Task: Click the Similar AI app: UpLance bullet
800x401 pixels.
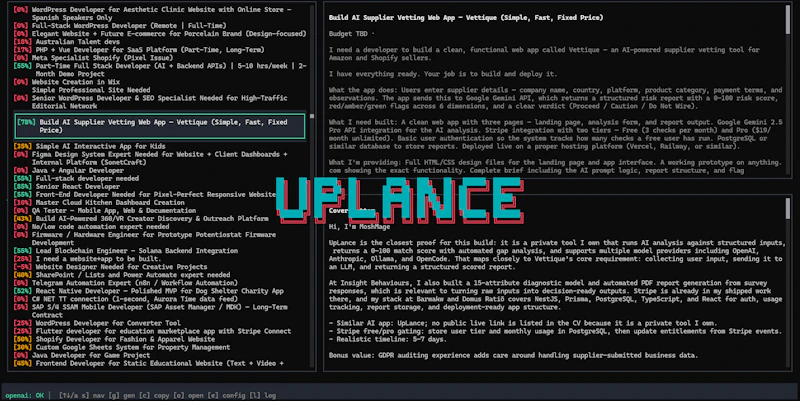Action: (522, 323)
